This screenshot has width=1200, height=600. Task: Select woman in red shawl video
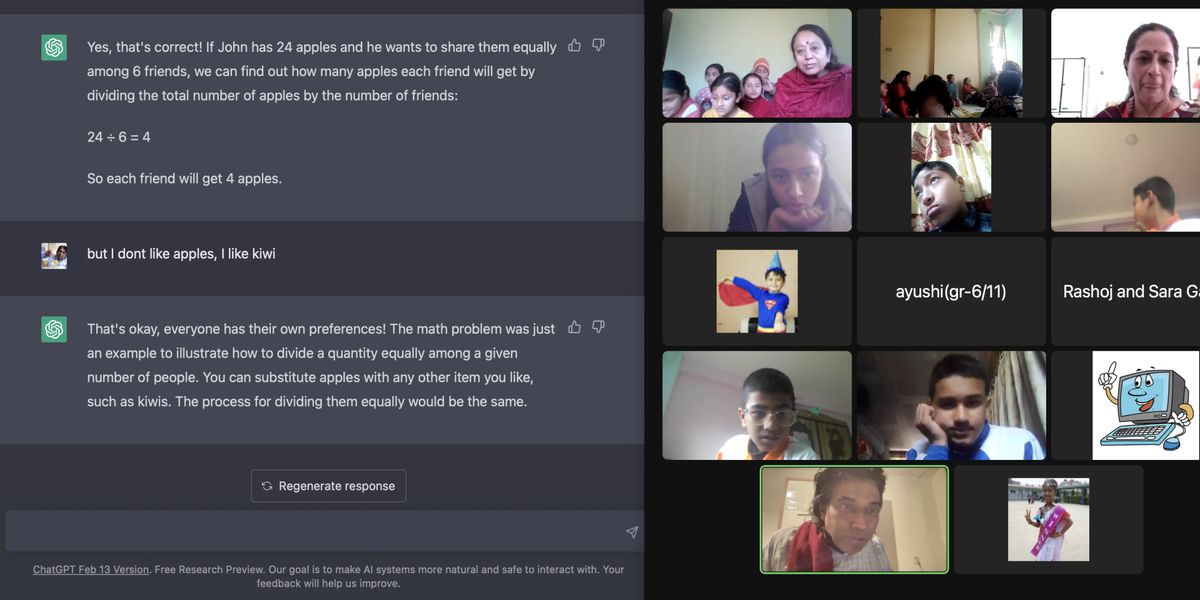757,63
